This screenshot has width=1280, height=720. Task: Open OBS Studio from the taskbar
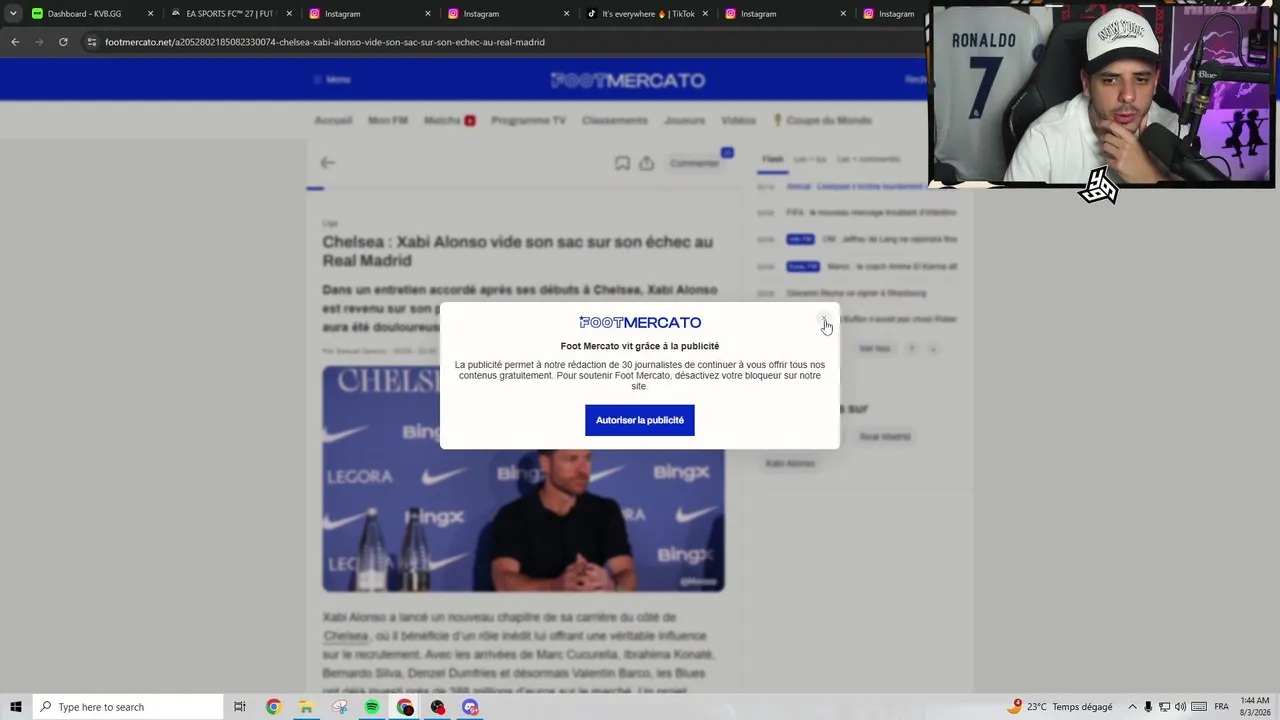tap(438, 707)
